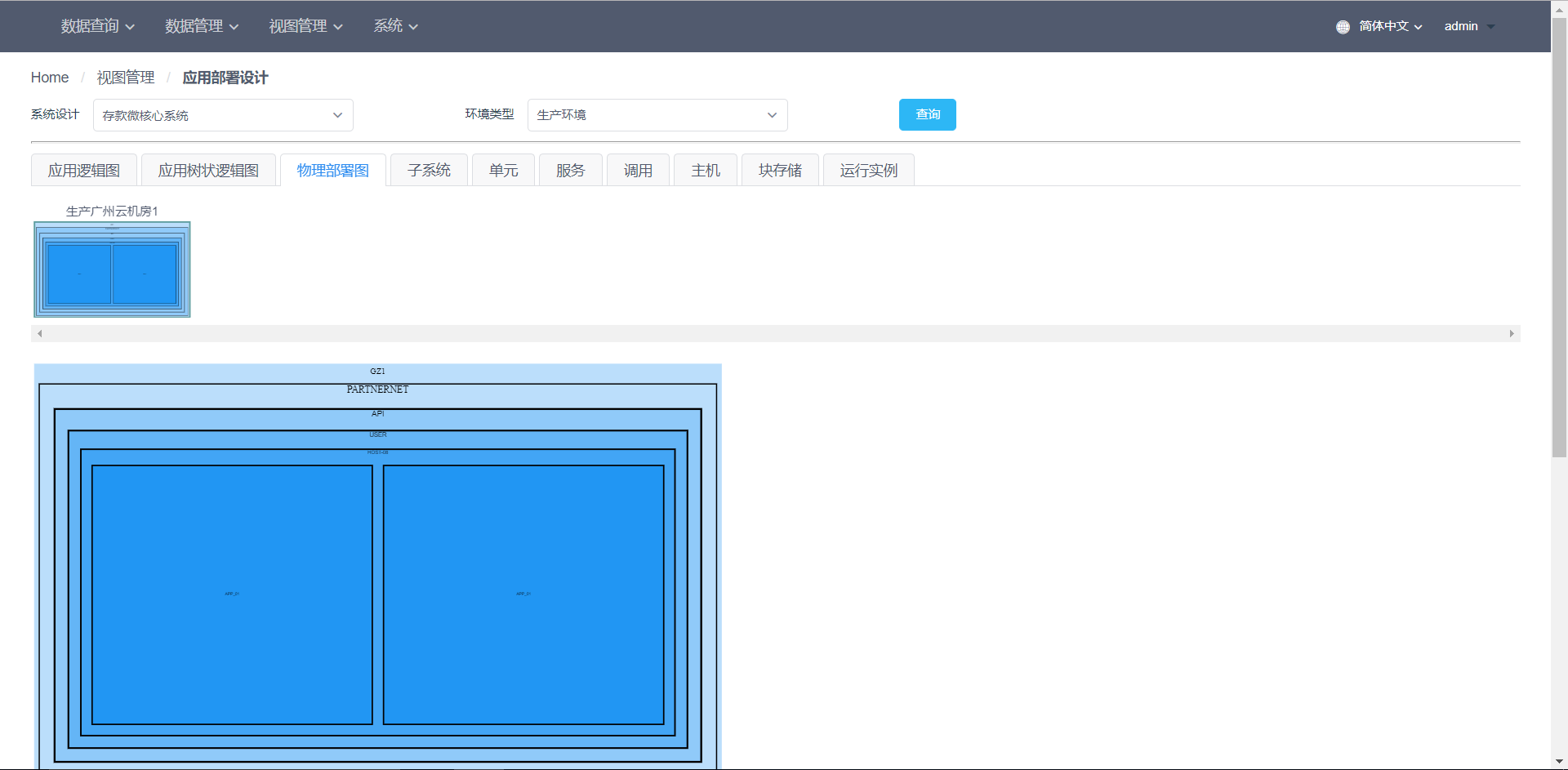
Task: Open the 运行实例 tab
Action: (869, 170)
